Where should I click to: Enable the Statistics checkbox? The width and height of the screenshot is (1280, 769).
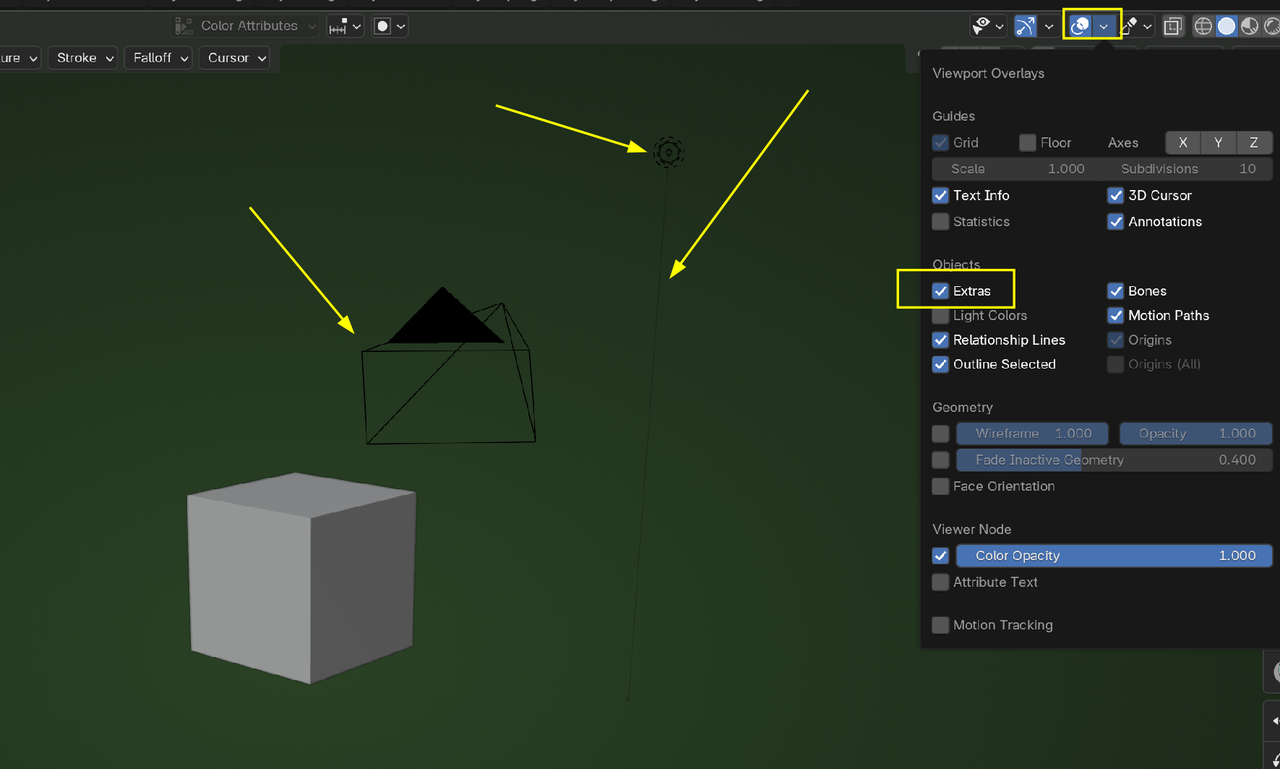tap(940, 222)
